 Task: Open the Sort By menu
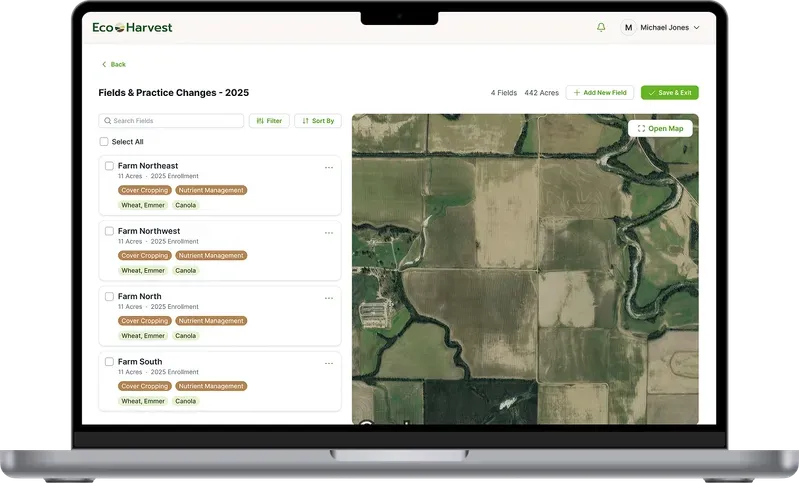(x=318, y=121)
